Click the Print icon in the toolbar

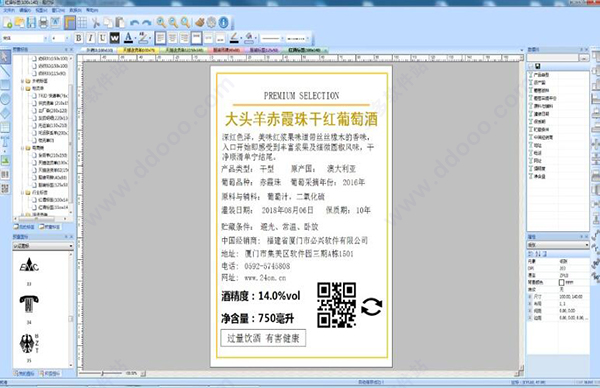coord(43,23)
